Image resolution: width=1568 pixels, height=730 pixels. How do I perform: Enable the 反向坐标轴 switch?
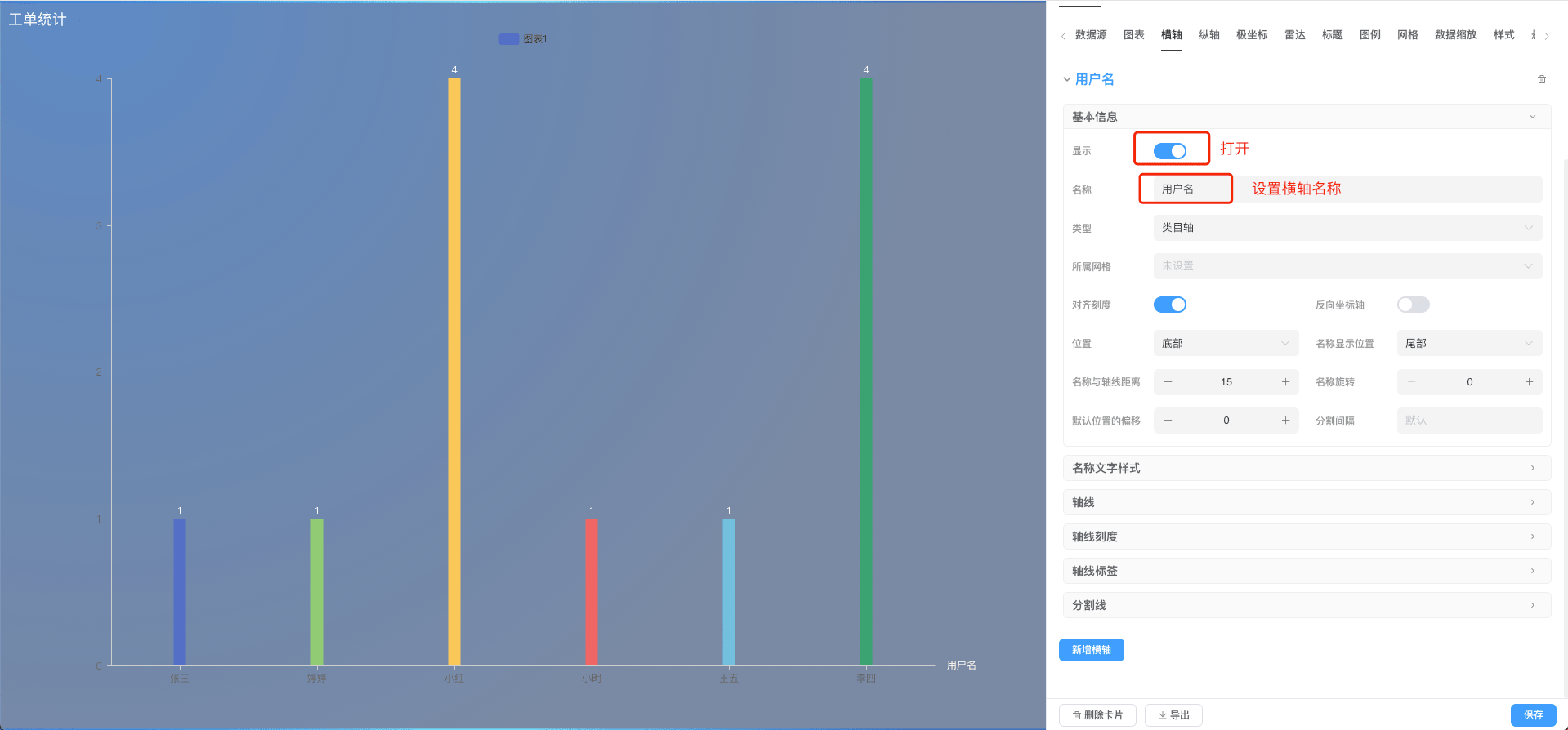(x=1413, y=305)
